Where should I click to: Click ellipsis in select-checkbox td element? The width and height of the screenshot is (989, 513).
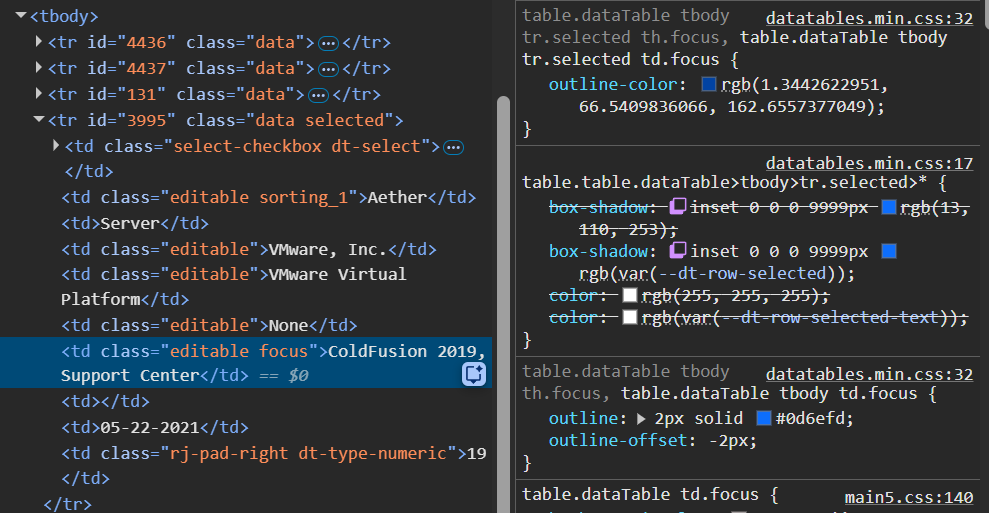pos(453,147)
